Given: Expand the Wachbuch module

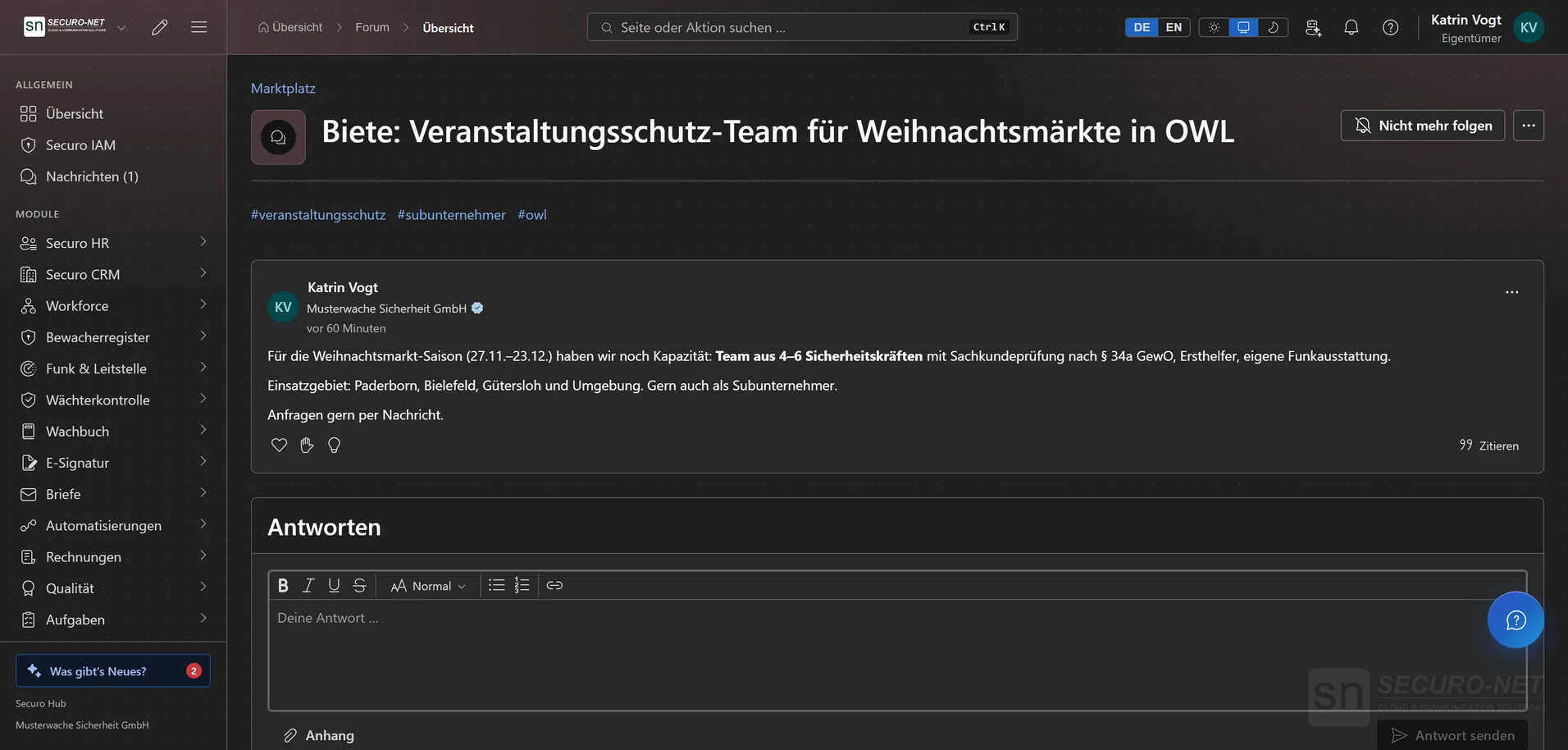Looking at the screenshot, I should tap(203, 430).
